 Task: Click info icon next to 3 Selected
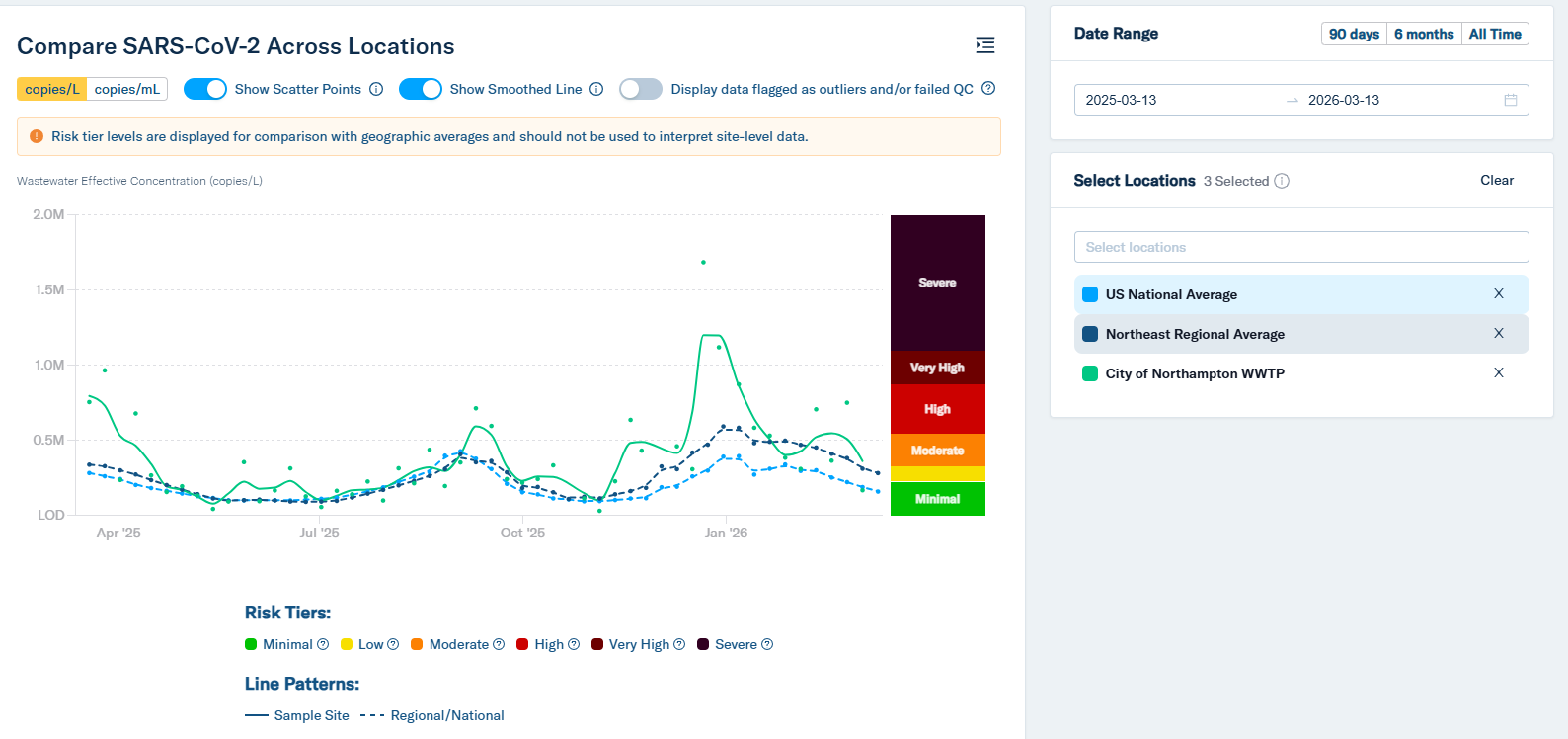pyautogui.click(x=1282, y=181)
